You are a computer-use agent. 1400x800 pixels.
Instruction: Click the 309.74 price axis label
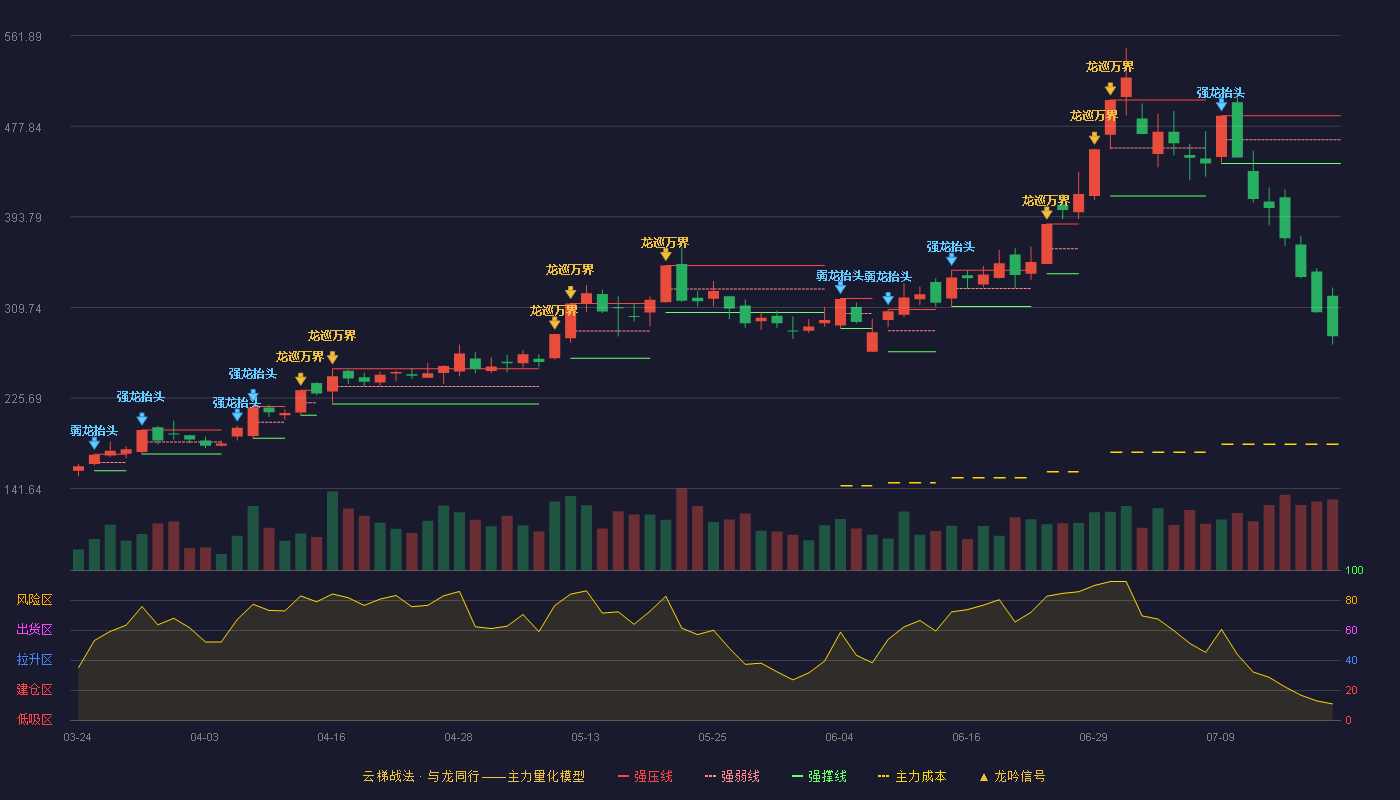coord(23,309)
